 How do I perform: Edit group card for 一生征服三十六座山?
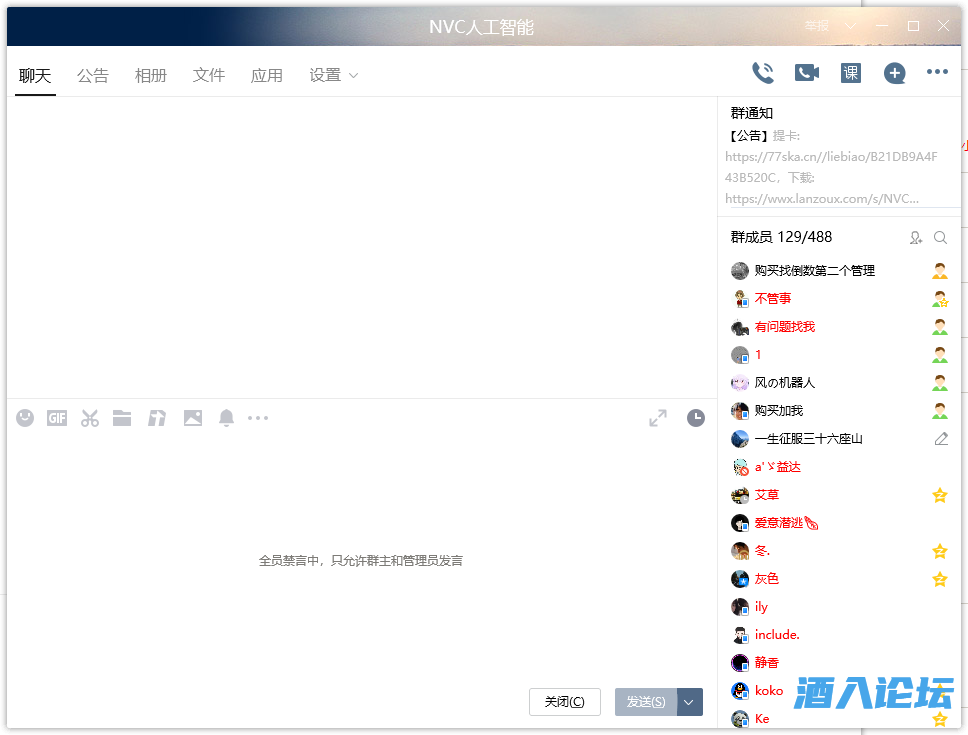(941, 439)
